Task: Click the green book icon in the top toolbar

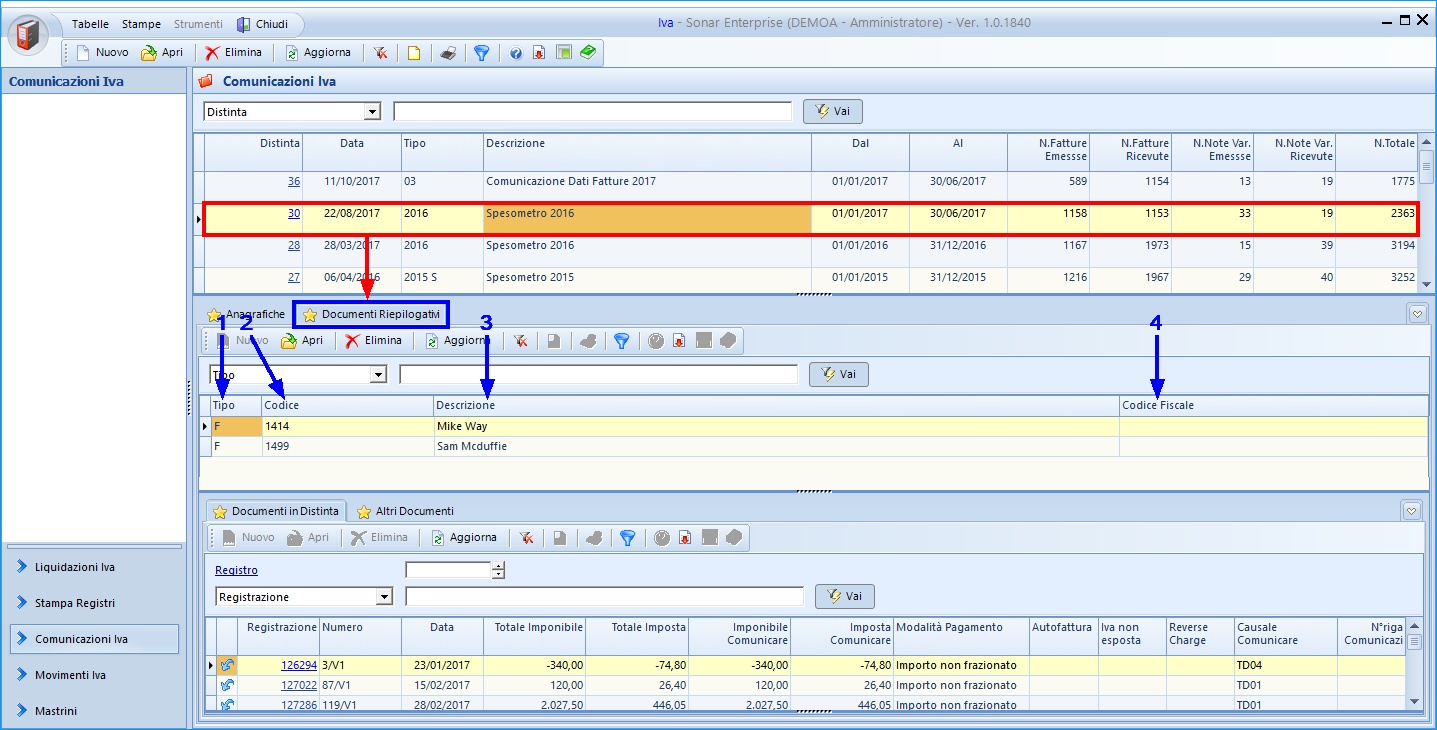Action: tap(588, 52)
